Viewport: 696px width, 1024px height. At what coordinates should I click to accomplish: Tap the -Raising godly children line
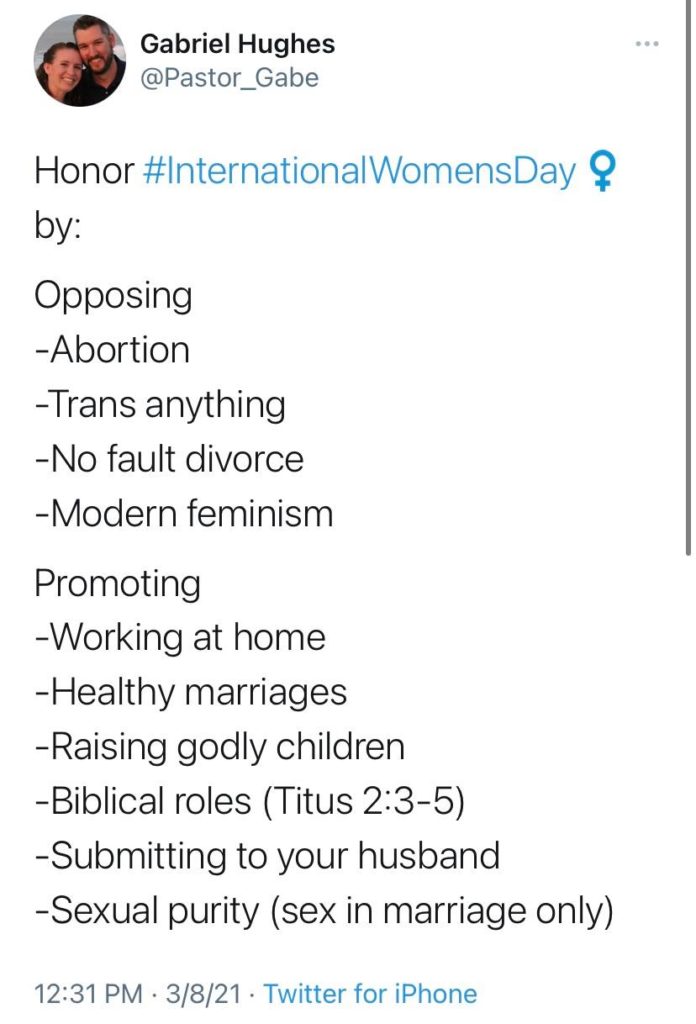pos(219,747)
